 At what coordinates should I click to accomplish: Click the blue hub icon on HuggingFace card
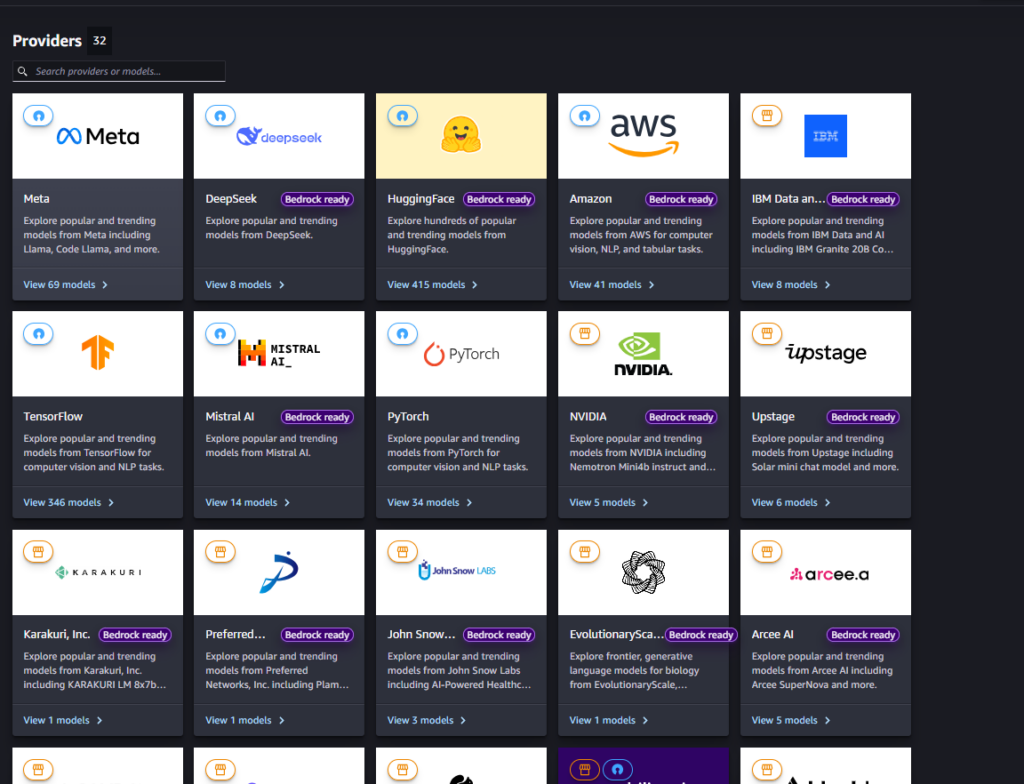tap(402, 116)
